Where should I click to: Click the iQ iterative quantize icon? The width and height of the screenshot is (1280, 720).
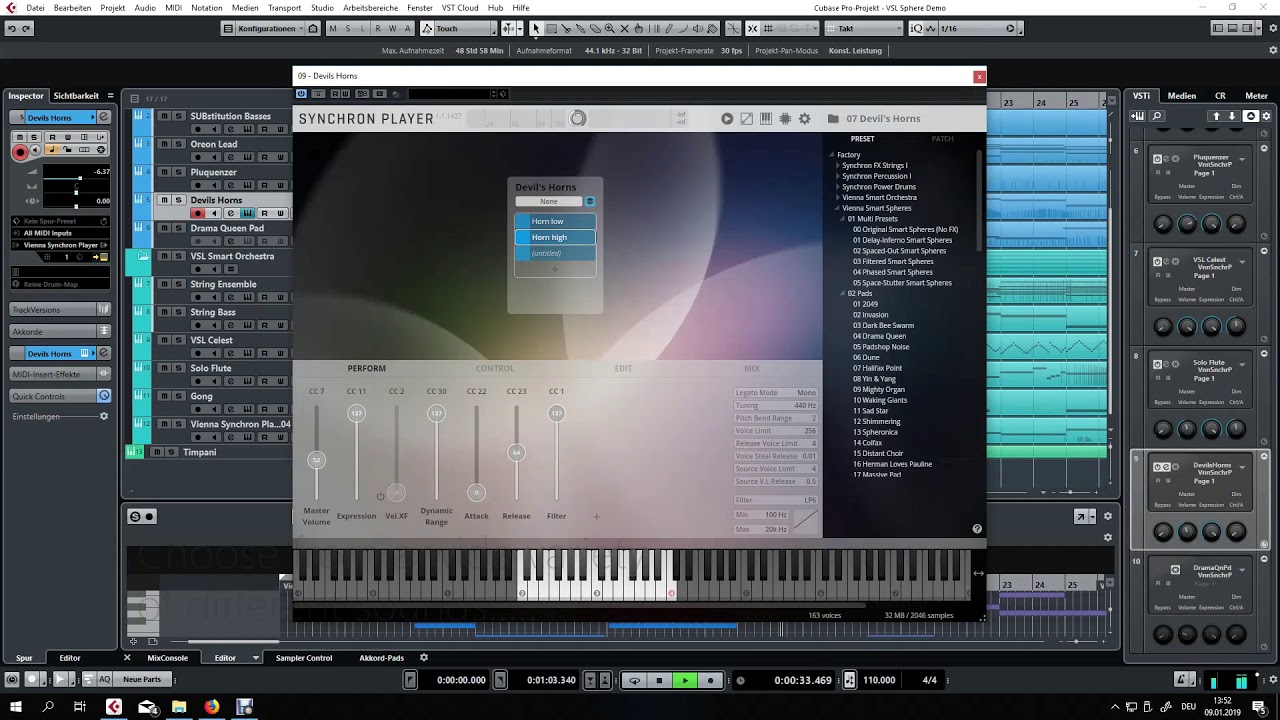pos(916,28)
